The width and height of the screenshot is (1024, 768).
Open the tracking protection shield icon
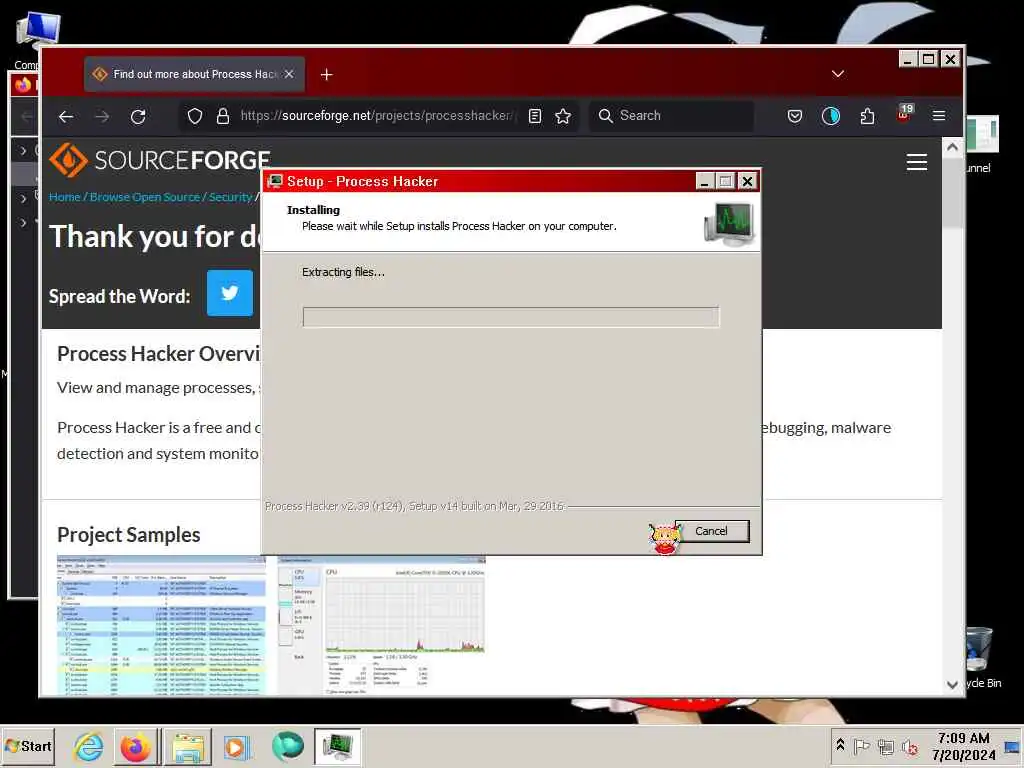[x=195, y=116]
